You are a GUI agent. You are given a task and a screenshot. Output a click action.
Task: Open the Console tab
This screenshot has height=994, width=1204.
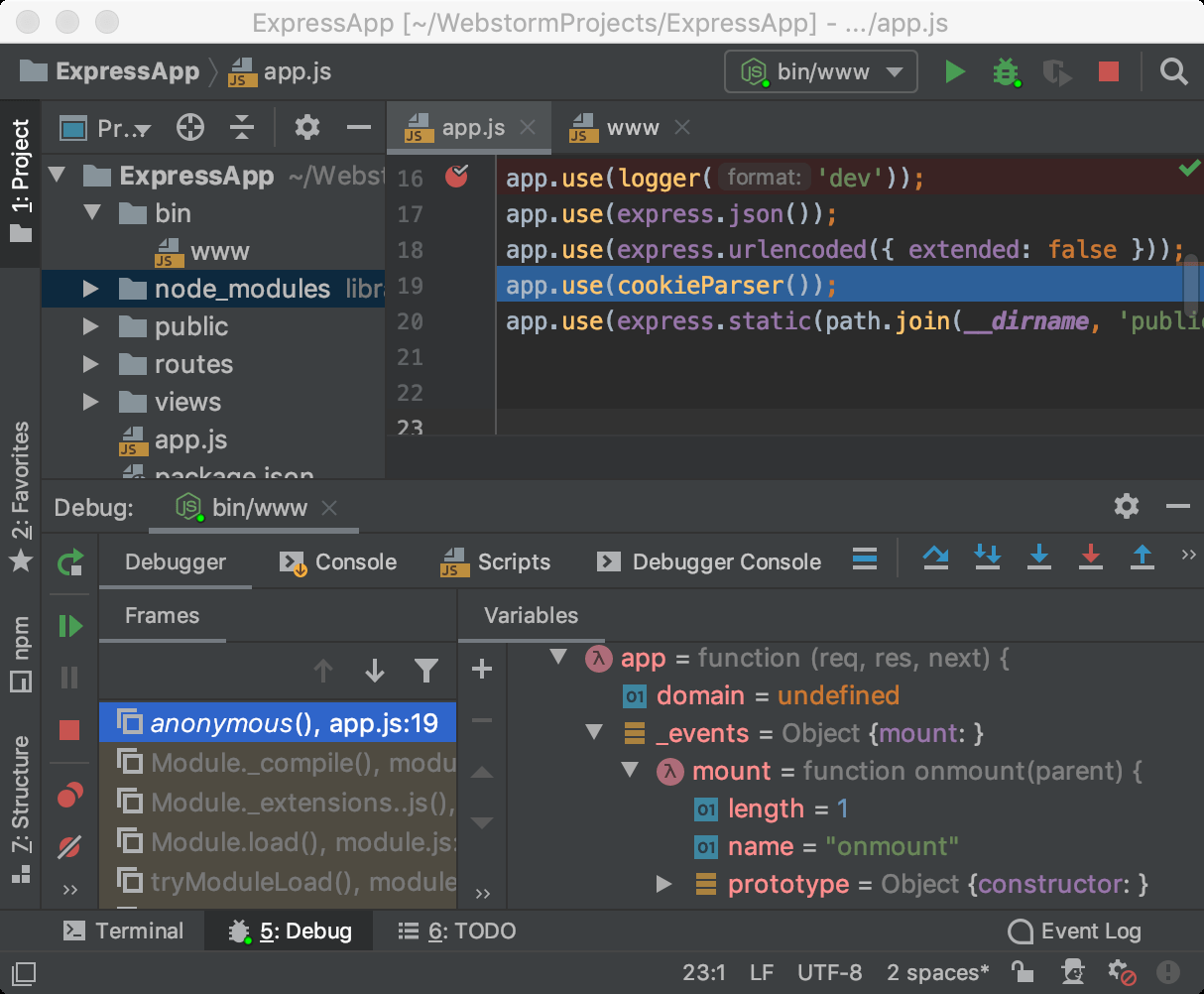[x=339, y=561]
